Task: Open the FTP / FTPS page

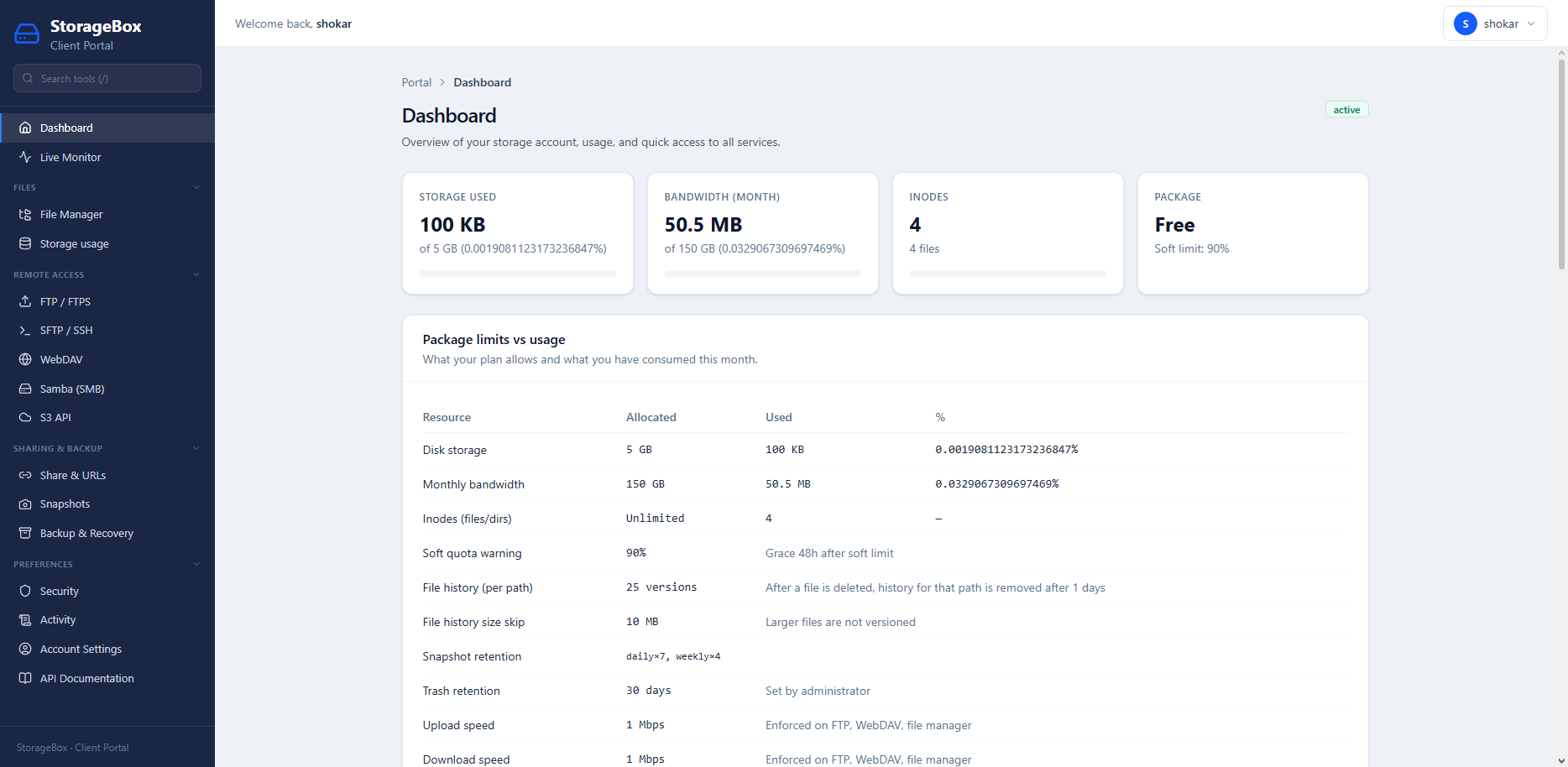Action: pos(107,301)
